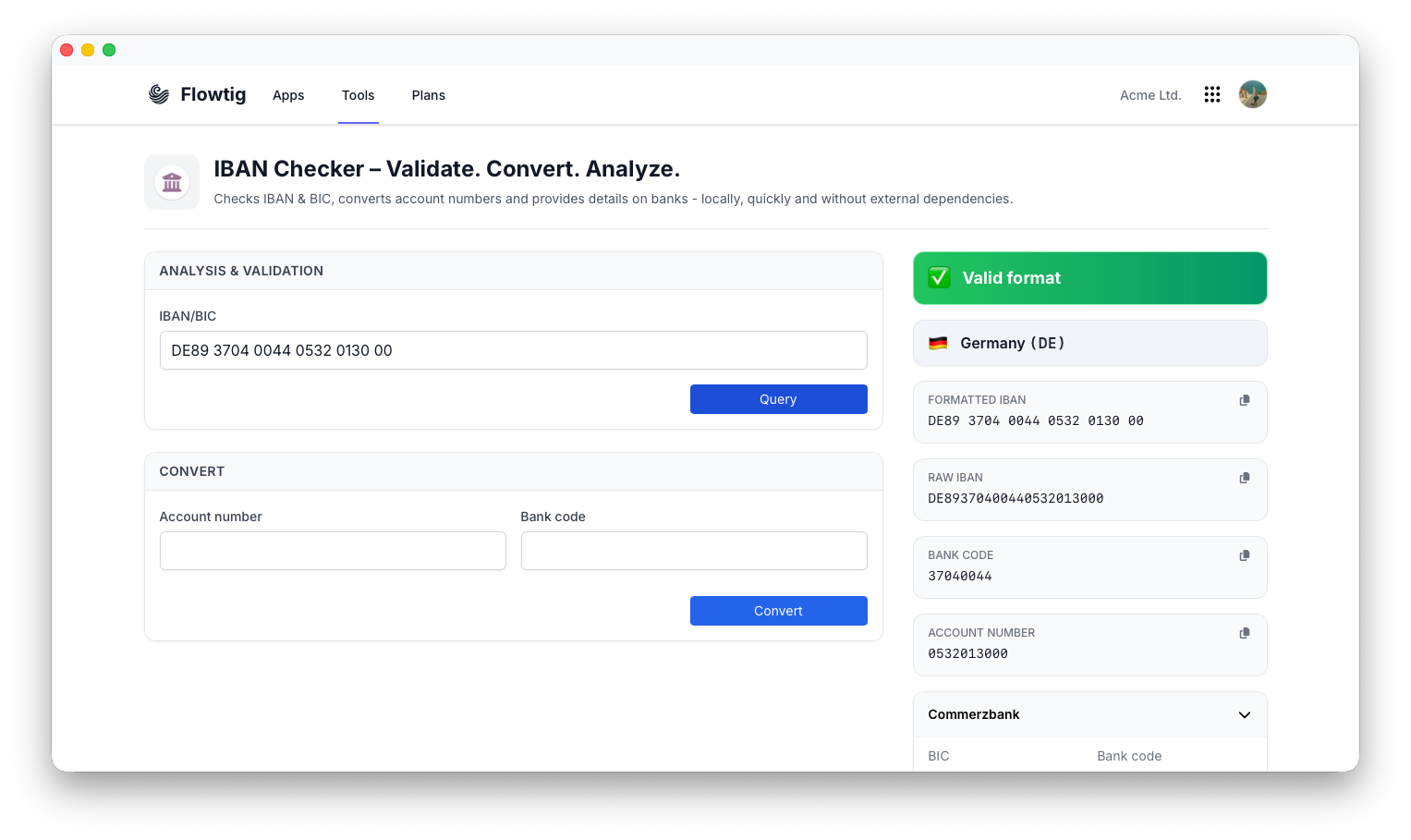Click the IBAN Checker page title
1411x840 pixels.
coord(447,169)
